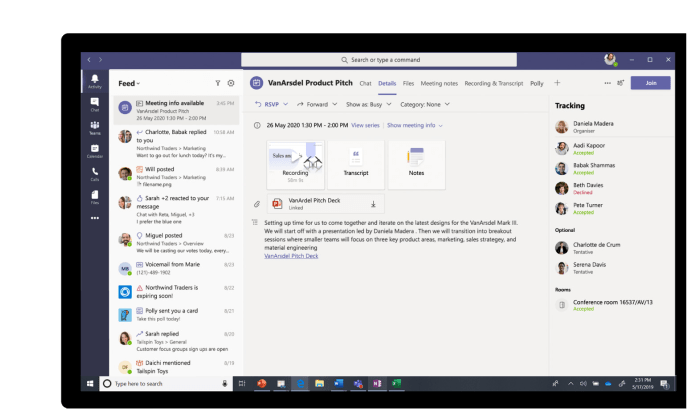The width and height of the screenshot is (687, 410).
Task: Open the Meeting notes tab
Action: [439, 83]
